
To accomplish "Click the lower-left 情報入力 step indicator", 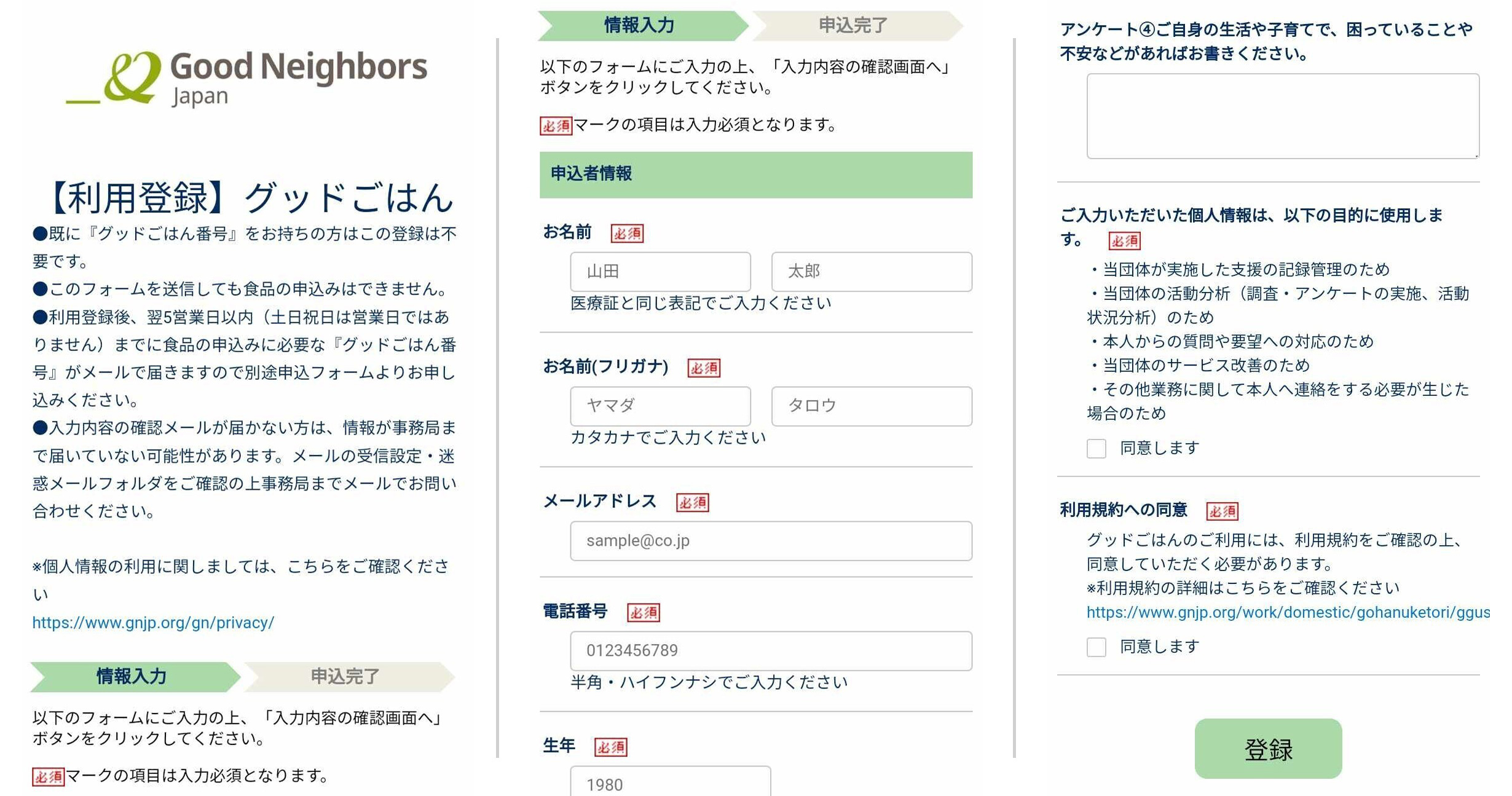I will point(133,677).
